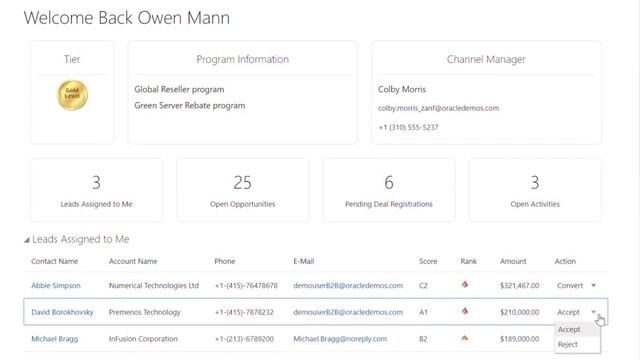This screenshot has height=360, width=640.
Task: Click the rank flame icon for David Borokhovsky
Action: click(464, 311)
